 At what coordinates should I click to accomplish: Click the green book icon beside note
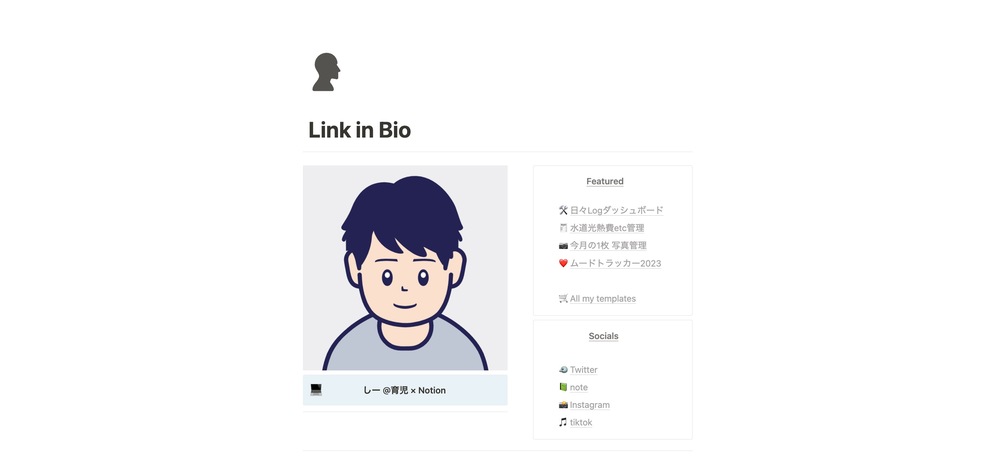[x=563, y=387]
